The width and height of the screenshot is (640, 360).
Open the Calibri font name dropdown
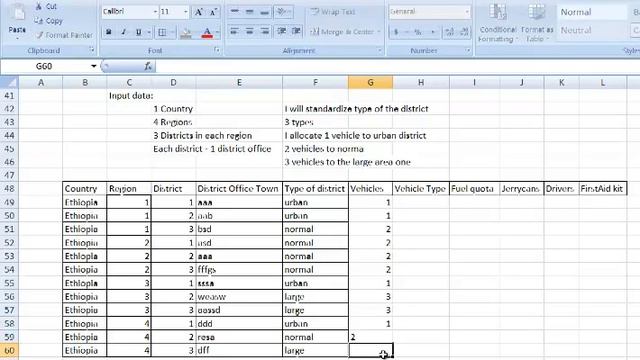click(x=155, y=12)
